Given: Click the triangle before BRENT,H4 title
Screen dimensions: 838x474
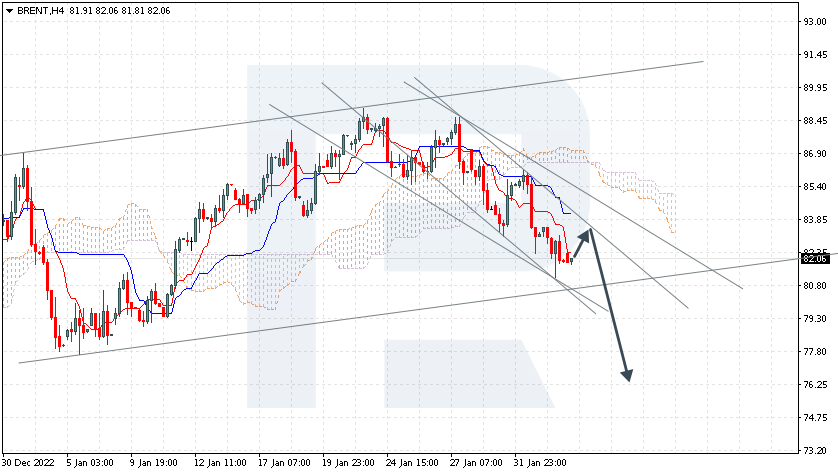Looking at the screenshot, I should [x=9, y=10].
